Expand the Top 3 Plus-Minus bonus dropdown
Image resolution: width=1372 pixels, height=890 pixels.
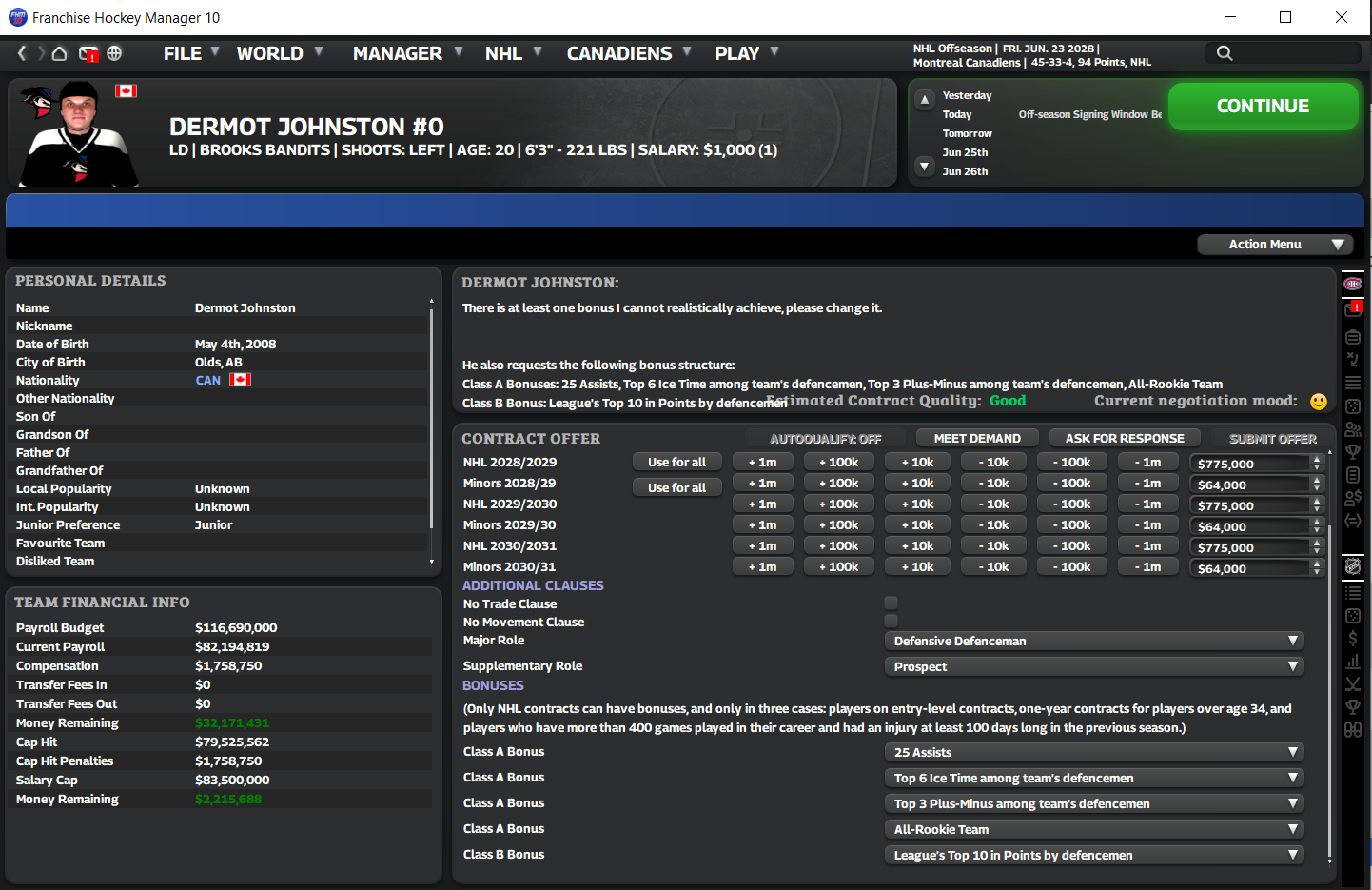[x=1094, y=804]
